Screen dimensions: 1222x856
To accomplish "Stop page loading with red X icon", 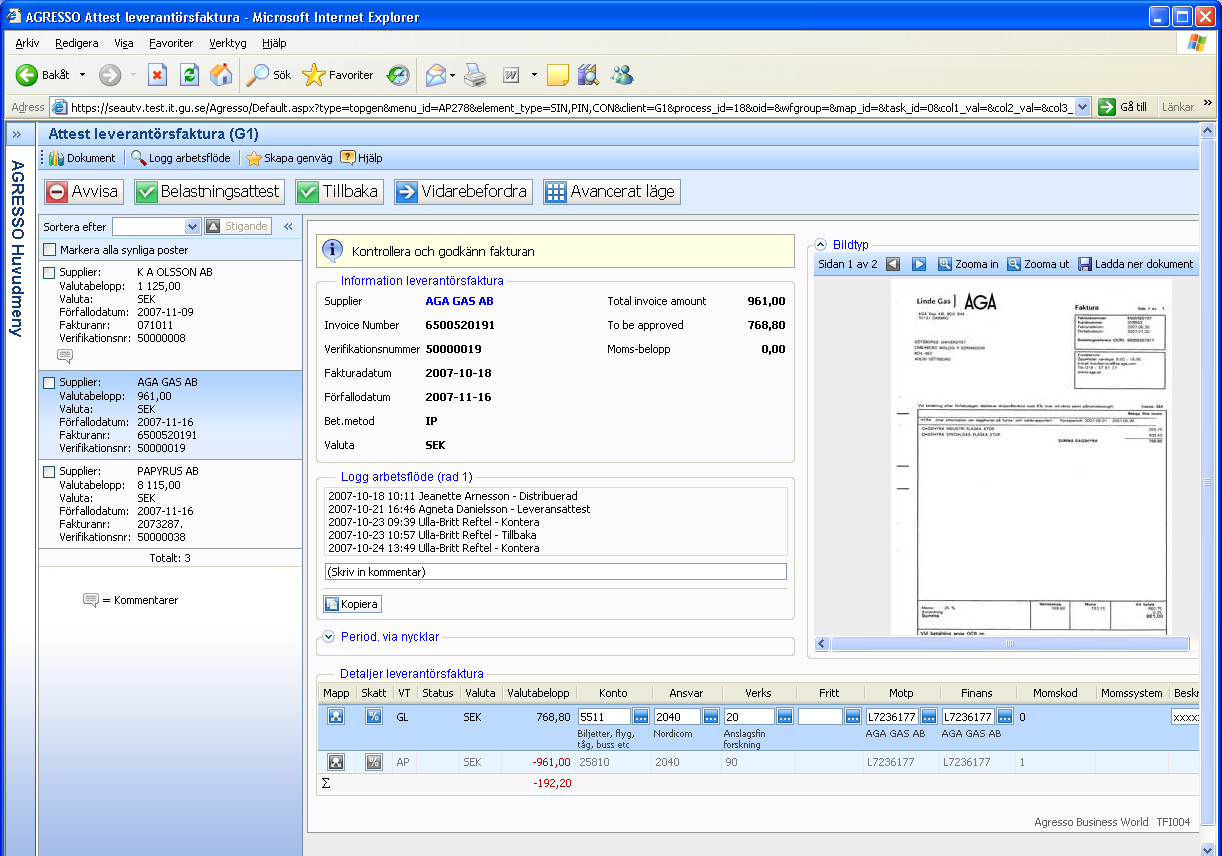I will (157, 75).
